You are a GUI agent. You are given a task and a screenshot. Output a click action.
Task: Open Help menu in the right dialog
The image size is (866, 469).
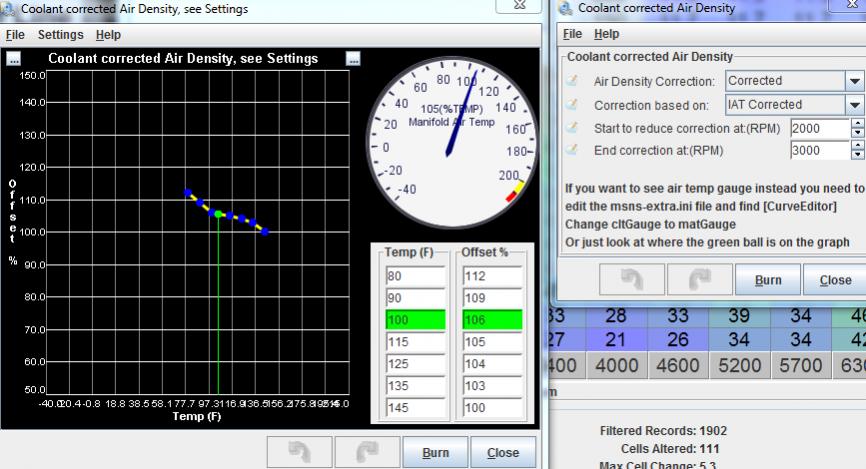click(x=607, y=34)
